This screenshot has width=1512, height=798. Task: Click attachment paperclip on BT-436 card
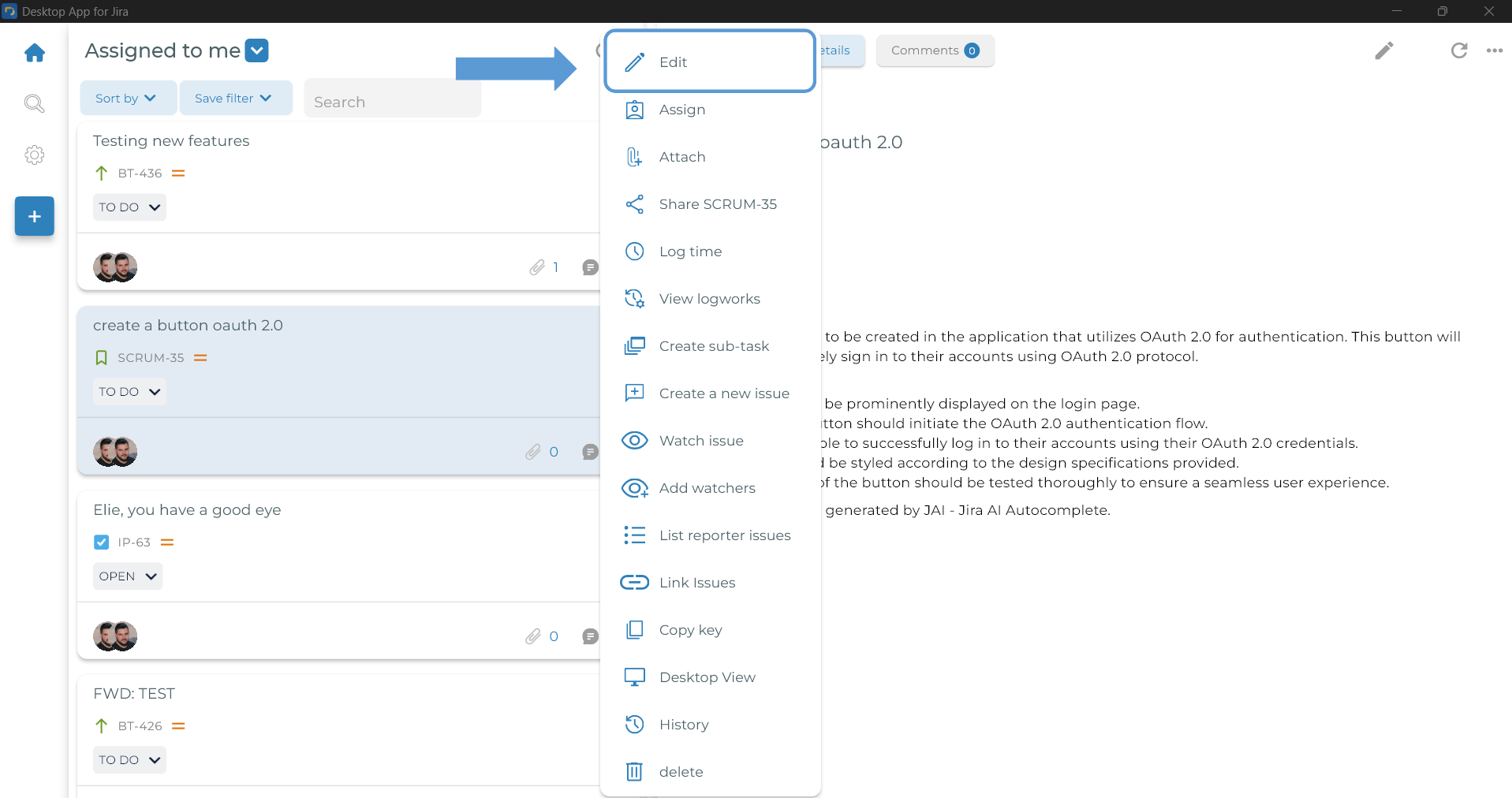point(537,267)
